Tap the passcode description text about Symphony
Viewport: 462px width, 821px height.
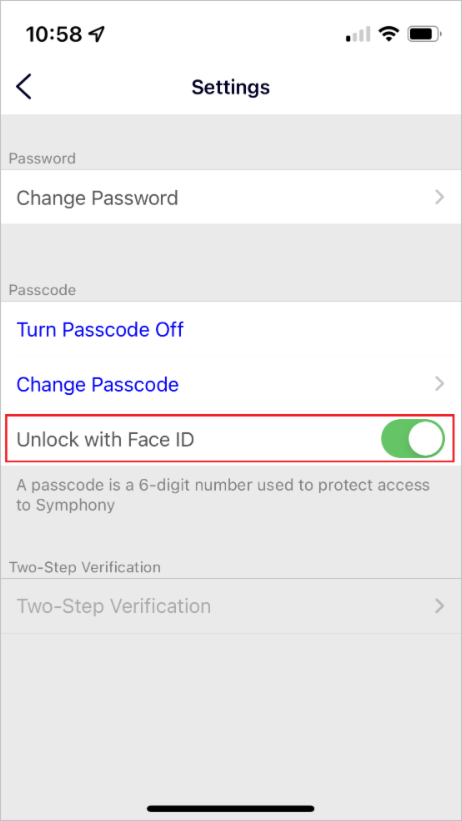(x=223, y=495)
